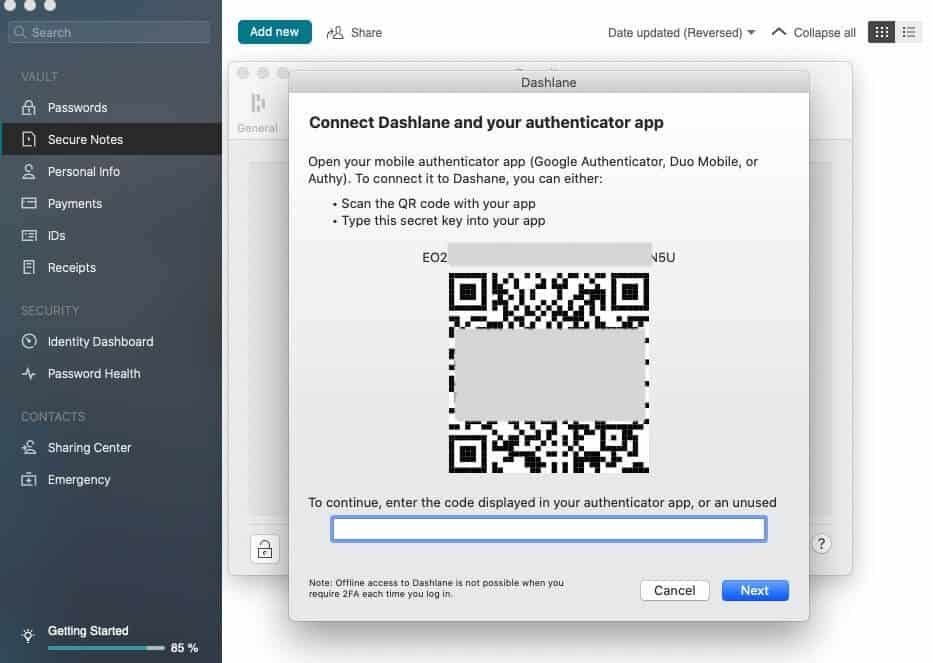Select the Secure Notes note icon
This screenshot has width=933, height=663.
click(x=29, y=139)
